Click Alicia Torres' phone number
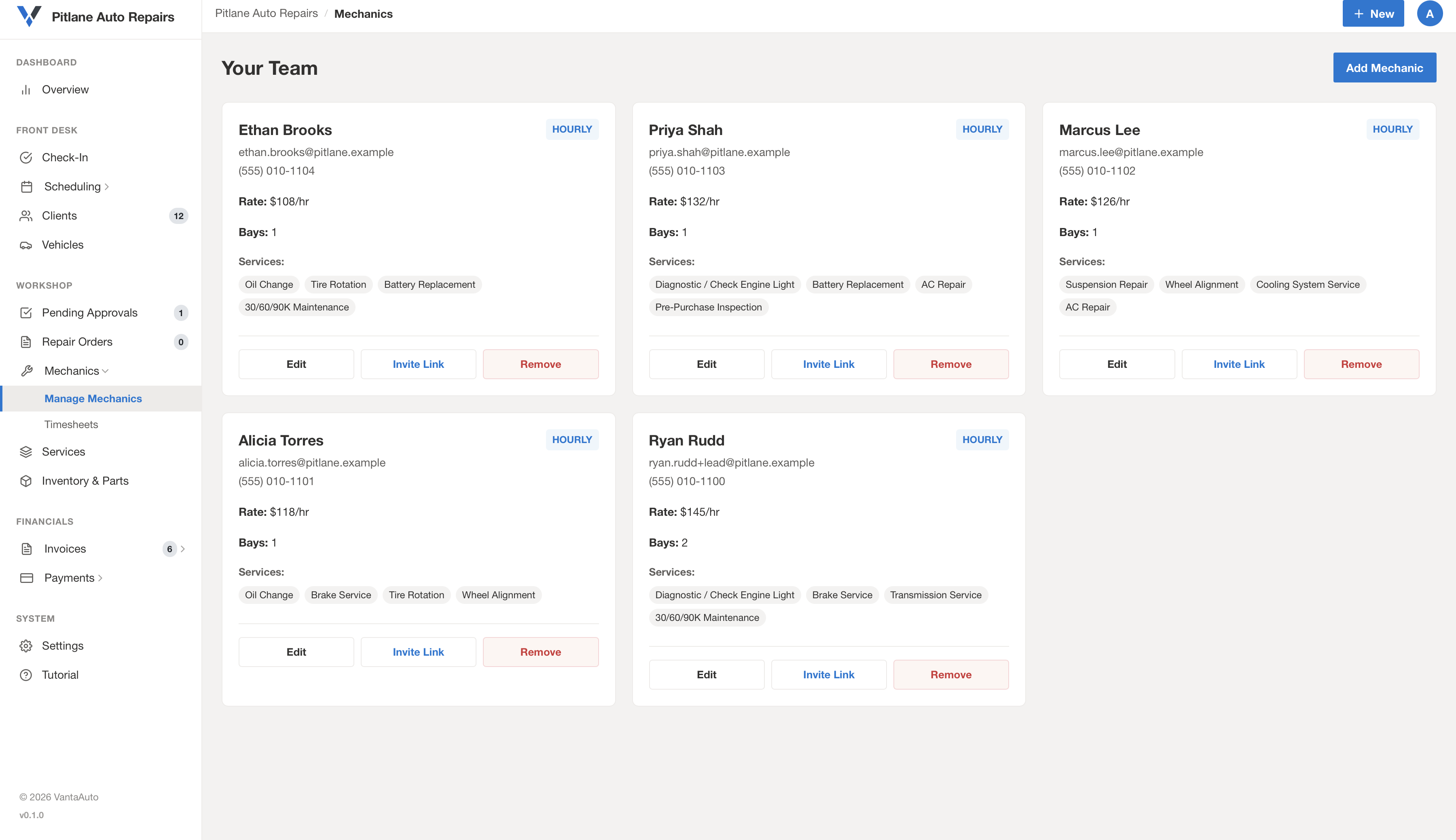1456x840 pixels. click(x=276, y=481)
